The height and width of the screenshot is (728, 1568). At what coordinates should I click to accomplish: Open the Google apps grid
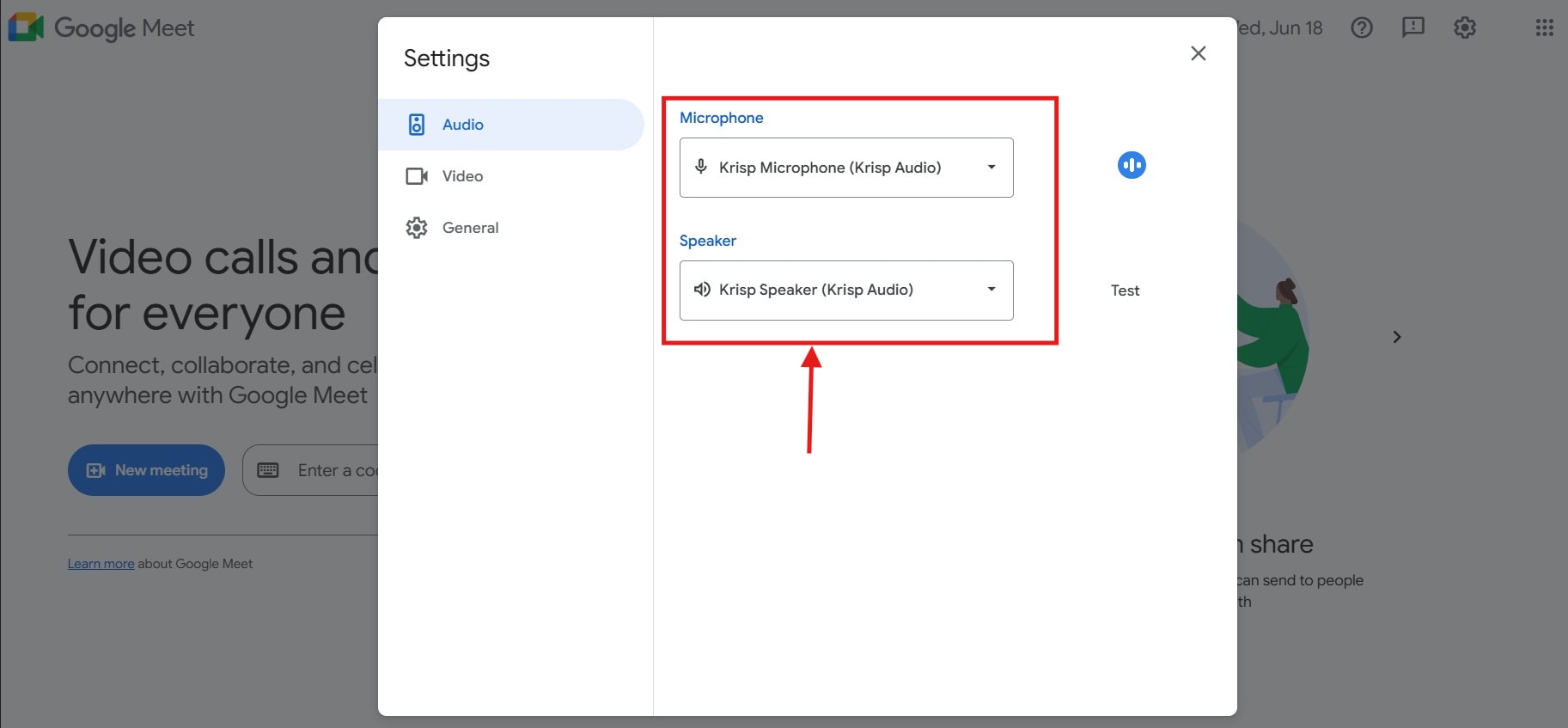[x=1545, y=28]
